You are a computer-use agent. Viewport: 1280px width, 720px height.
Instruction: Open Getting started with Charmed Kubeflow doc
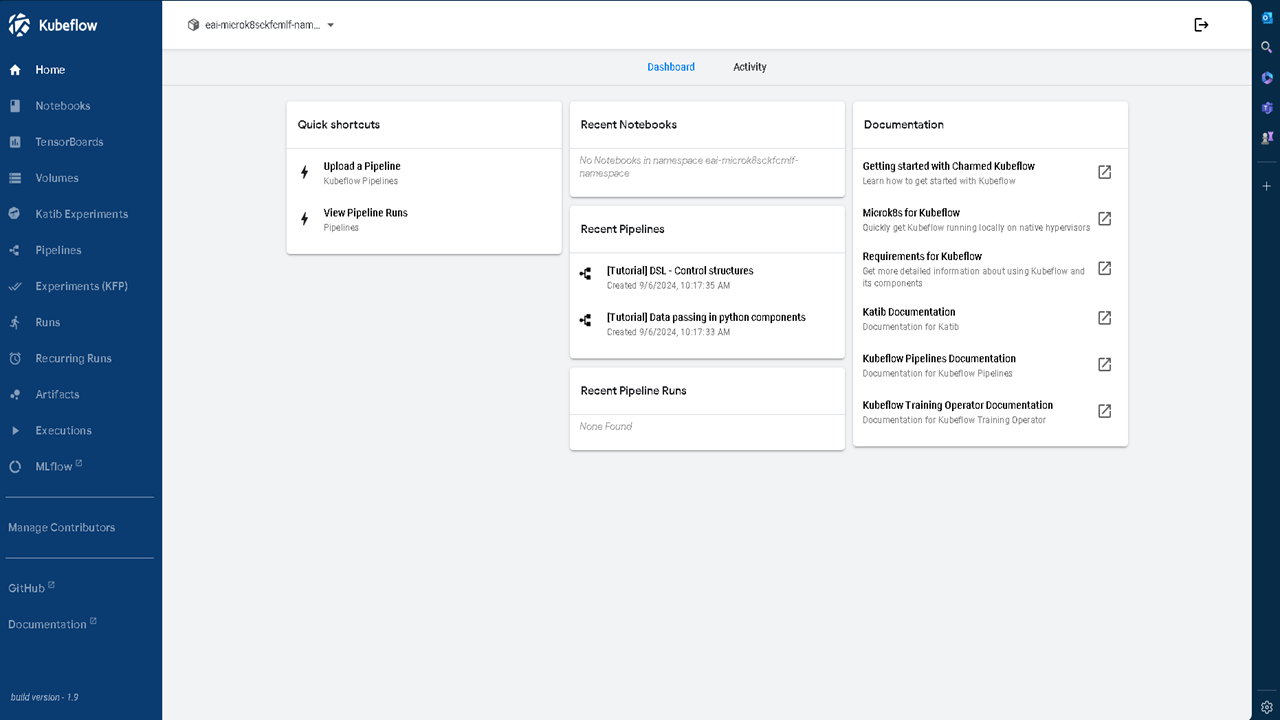tap(949, 166)
